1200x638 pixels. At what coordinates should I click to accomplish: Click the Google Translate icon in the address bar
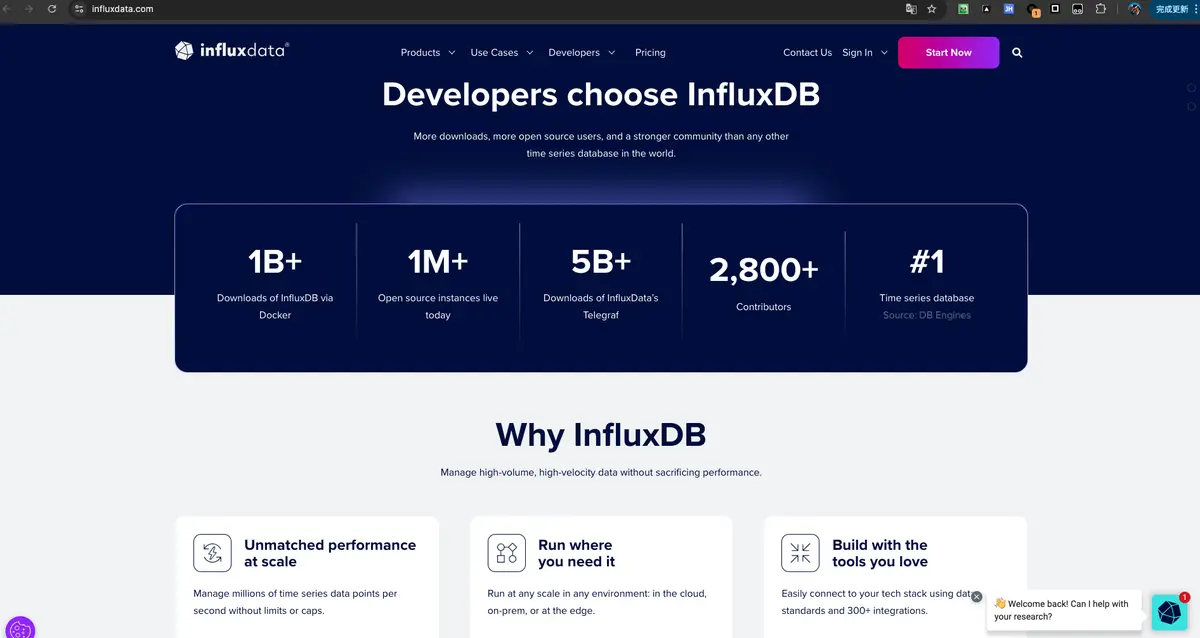(x=911, y=9)
